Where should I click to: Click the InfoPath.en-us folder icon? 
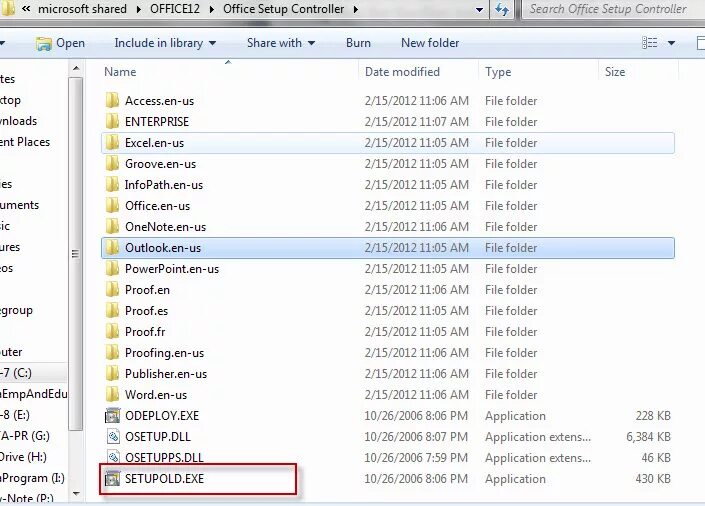112,184
